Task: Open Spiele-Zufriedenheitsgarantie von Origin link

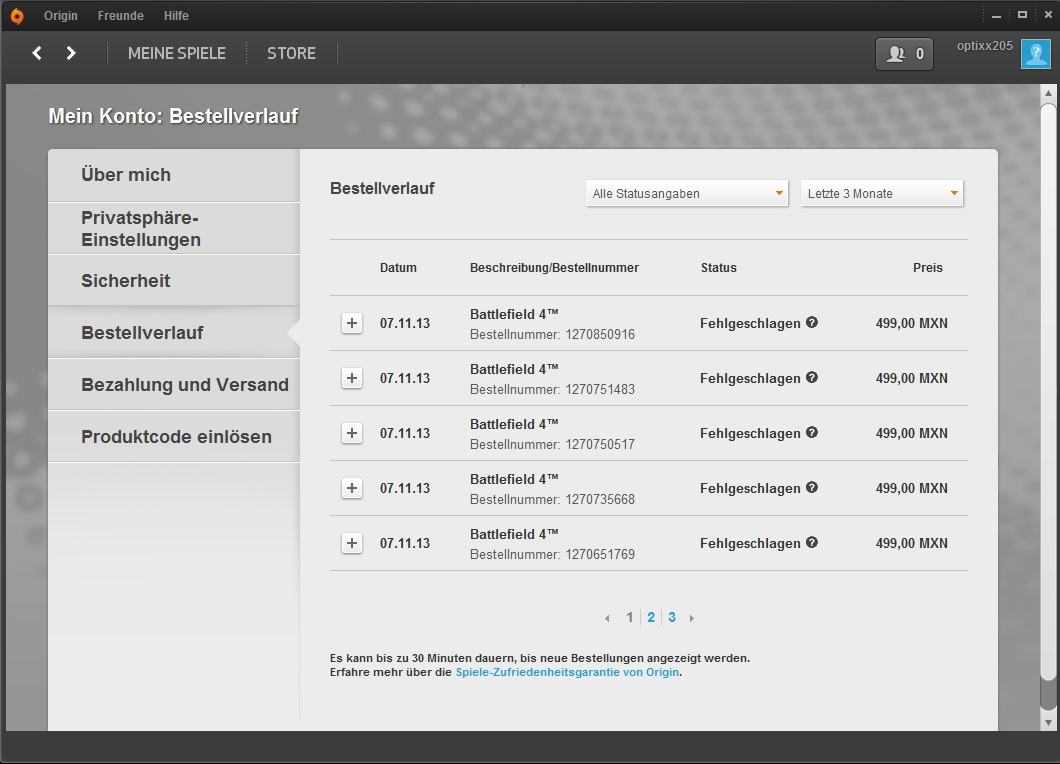Action: point(567,672)
